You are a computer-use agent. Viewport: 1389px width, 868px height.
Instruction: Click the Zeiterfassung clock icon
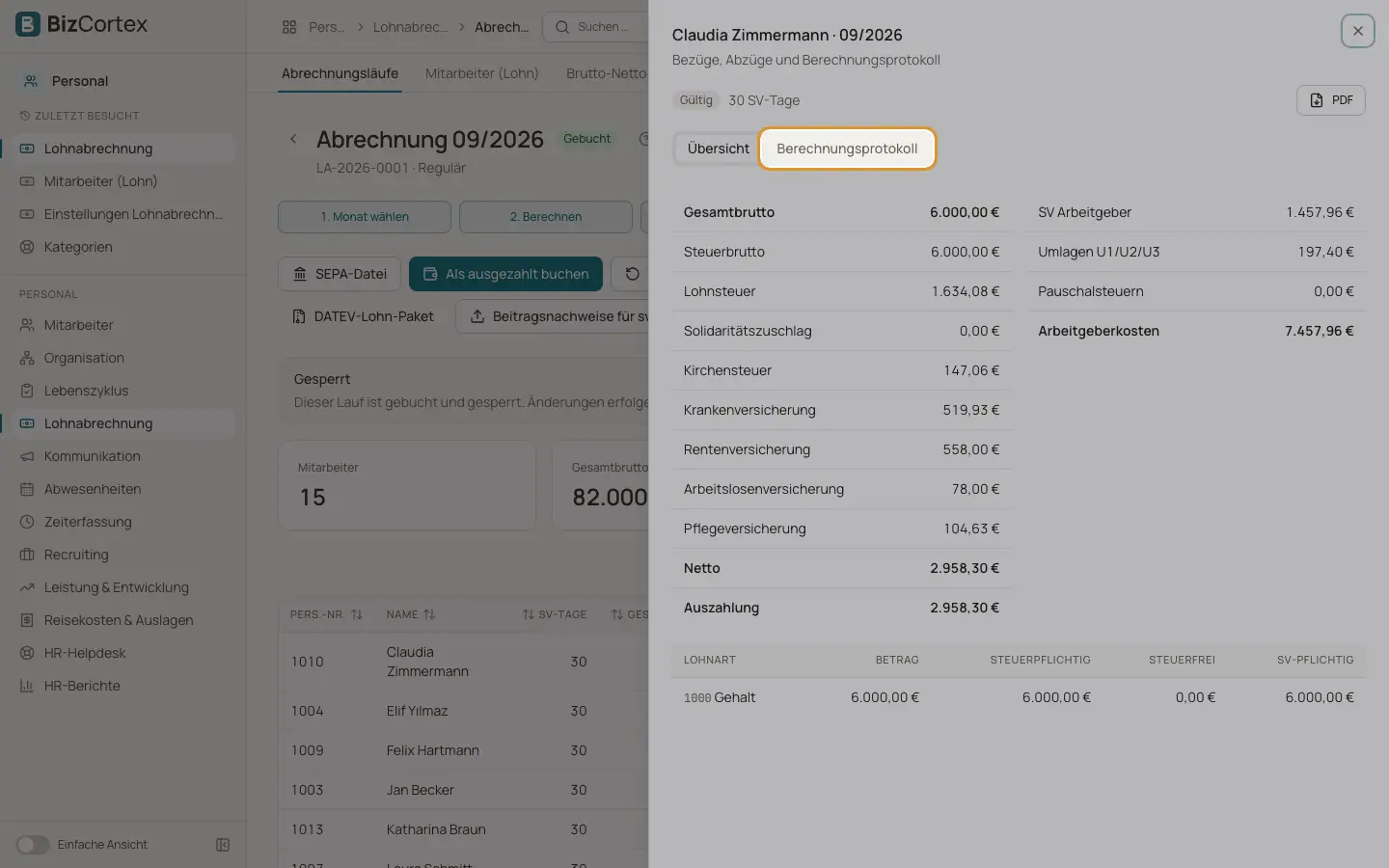27,522
